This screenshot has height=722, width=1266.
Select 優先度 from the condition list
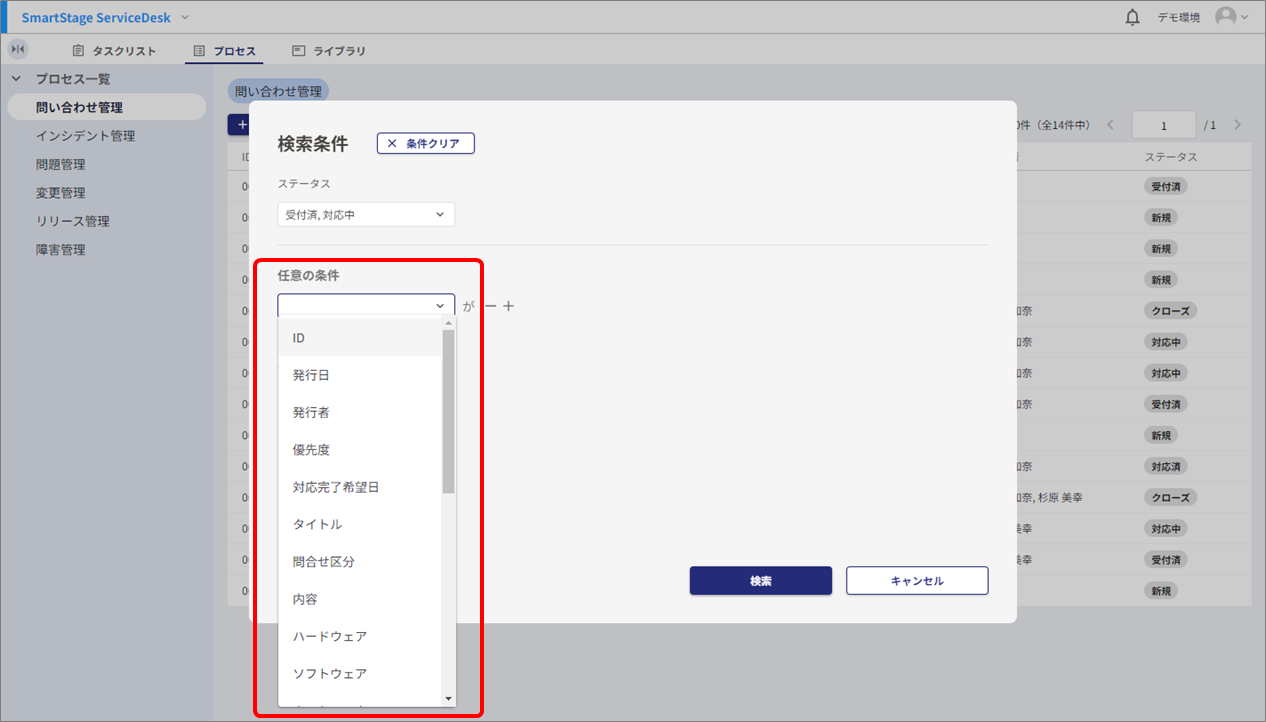click(311, 450)
